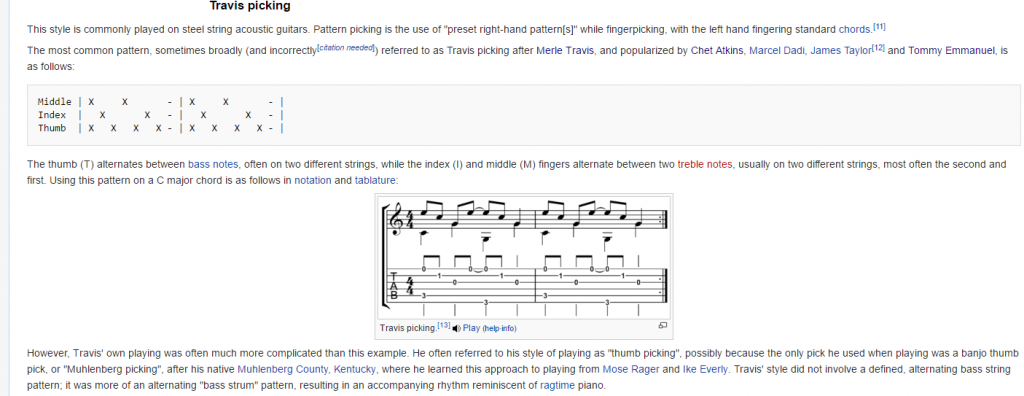
Task: Follow the Merle Travis link
Action: click(565, 50)
